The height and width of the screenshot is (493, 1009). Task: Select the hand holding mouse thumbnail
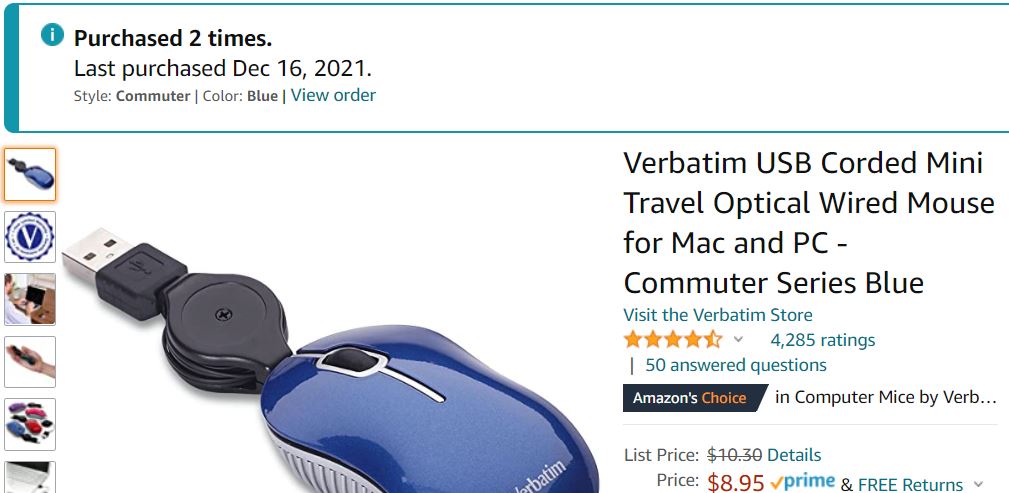point(30,362)
